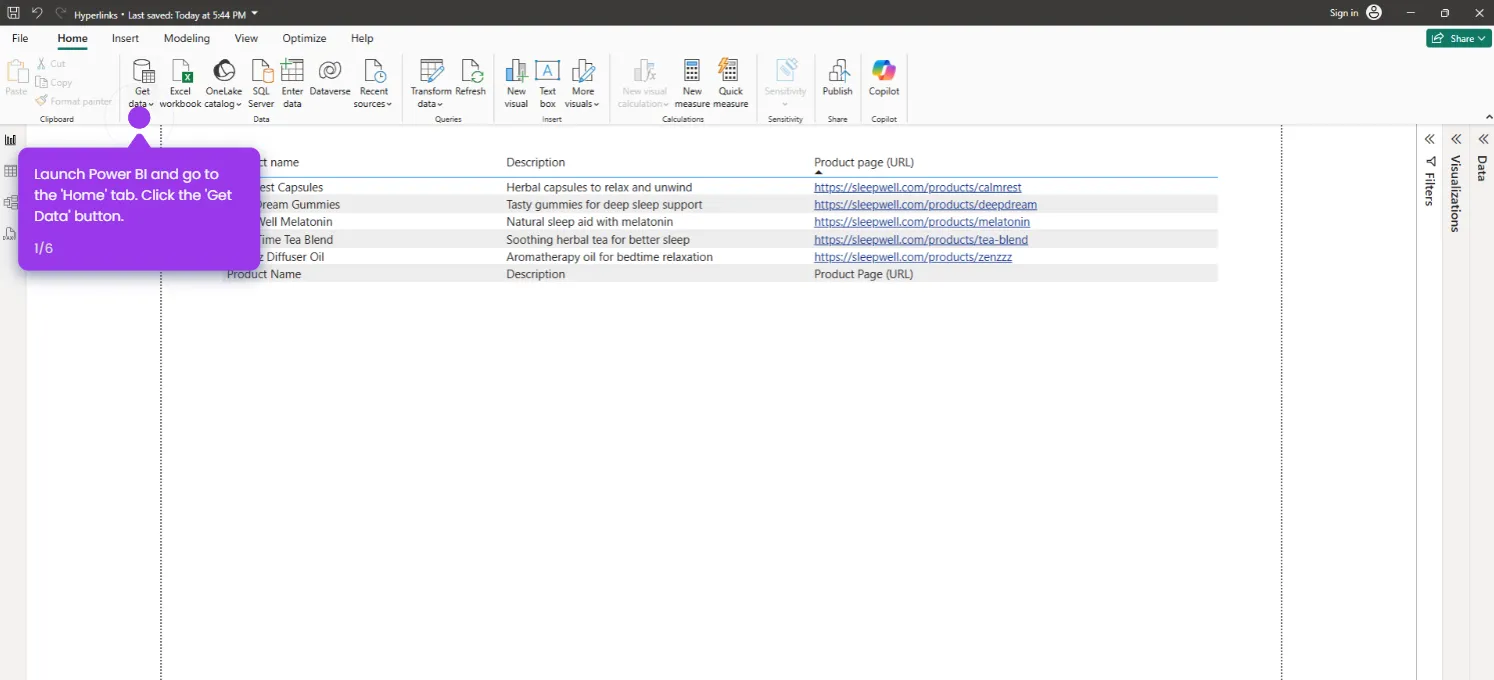
Task: Switch to Report view in left sidebar
Action: (x=11, y=140)
